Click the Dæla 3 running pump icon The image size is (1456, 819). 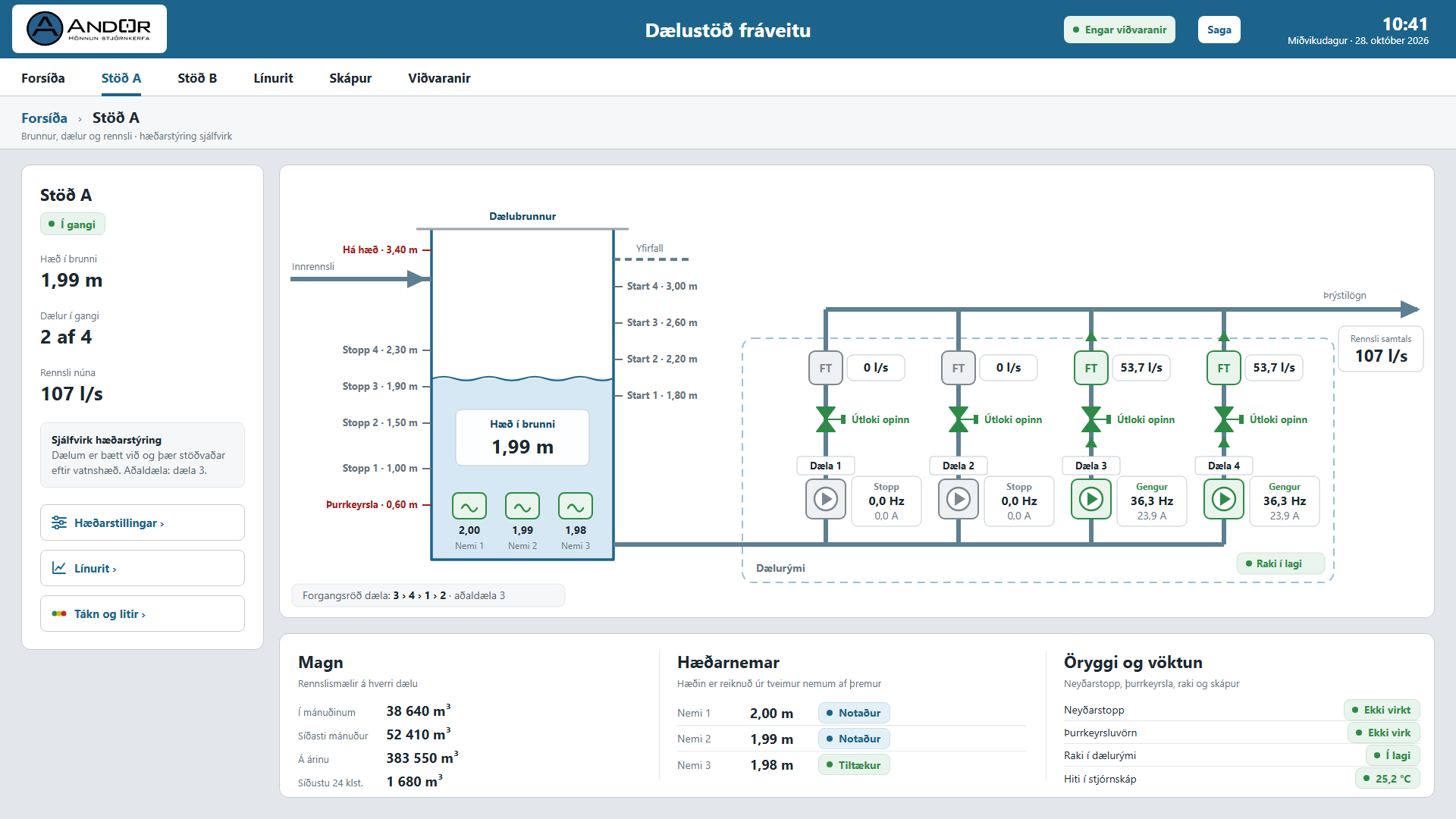point(1090,499)
